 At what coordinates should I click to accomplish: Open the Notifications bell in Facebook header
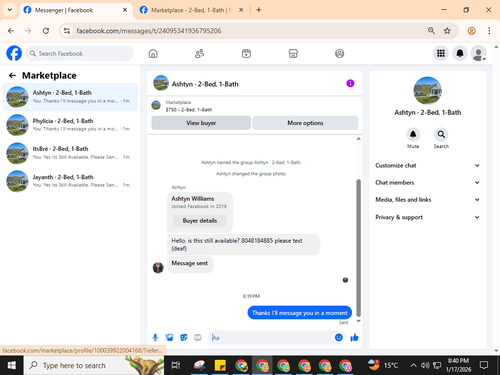tap(460, 53)
